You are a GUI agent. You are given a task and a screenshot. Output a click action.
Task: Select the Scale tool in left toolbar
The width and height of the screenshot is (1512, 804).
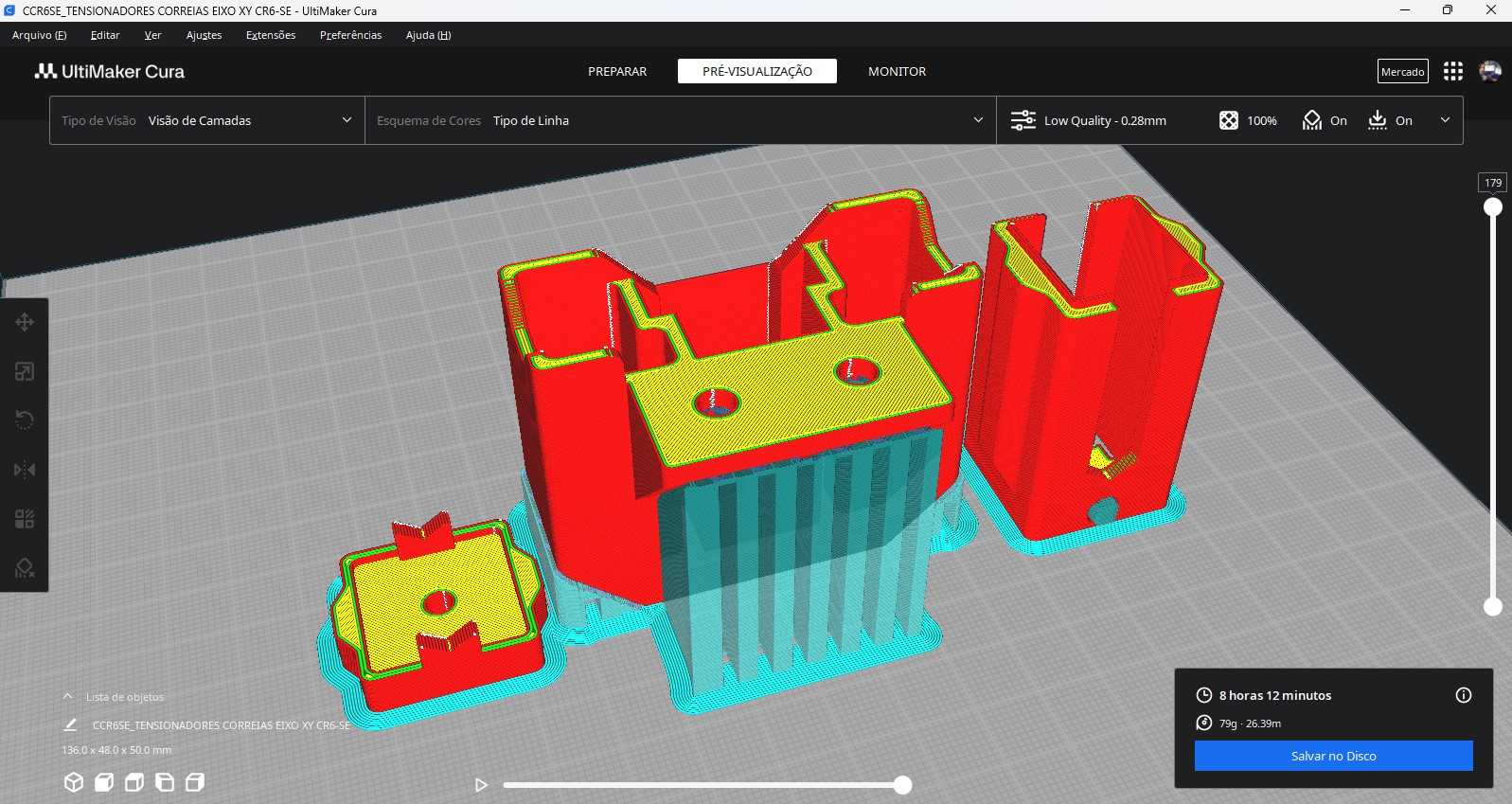tap(25, 371)
